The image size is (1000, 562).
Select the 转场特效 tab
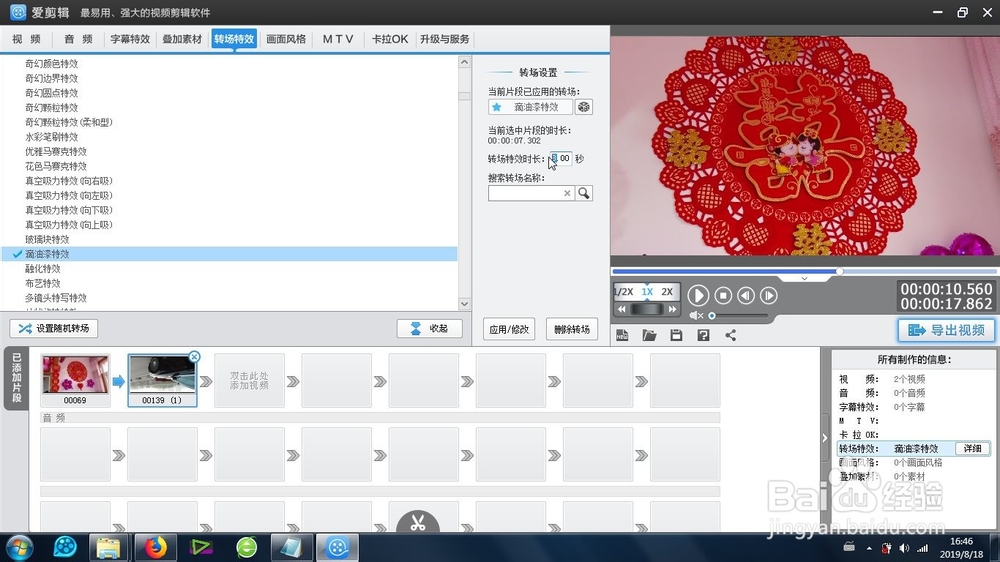point(234,39)
